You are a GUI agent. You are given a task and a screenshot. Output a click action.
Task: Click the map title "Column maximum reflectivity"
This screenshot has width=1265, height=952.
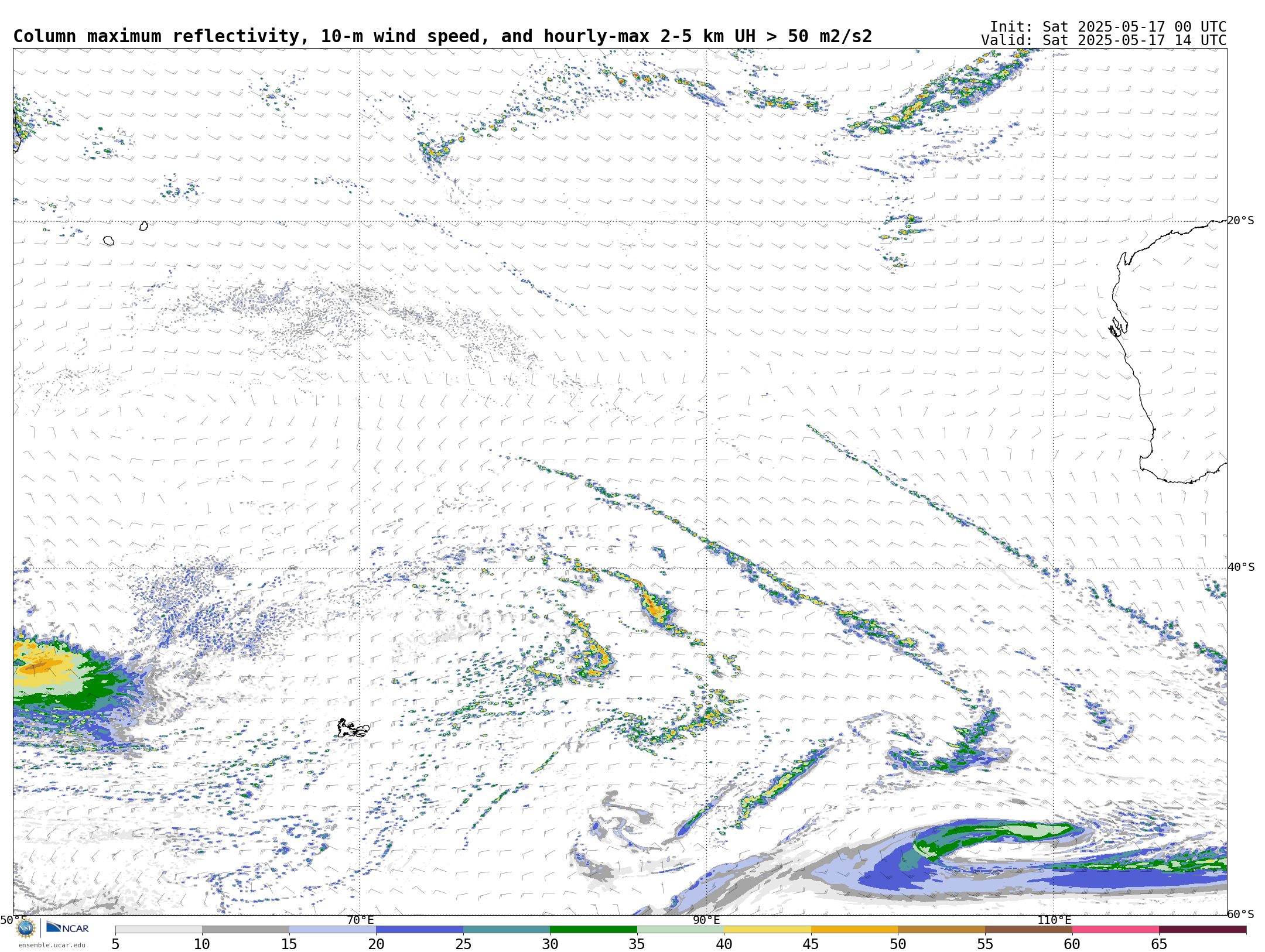coord(157,36)
